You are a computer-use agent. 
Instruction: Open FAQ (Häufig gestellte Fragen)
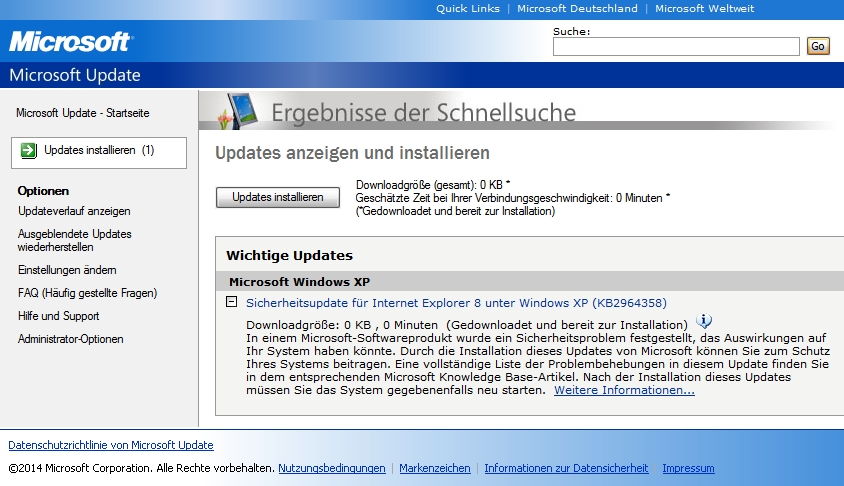click(87, 293)
